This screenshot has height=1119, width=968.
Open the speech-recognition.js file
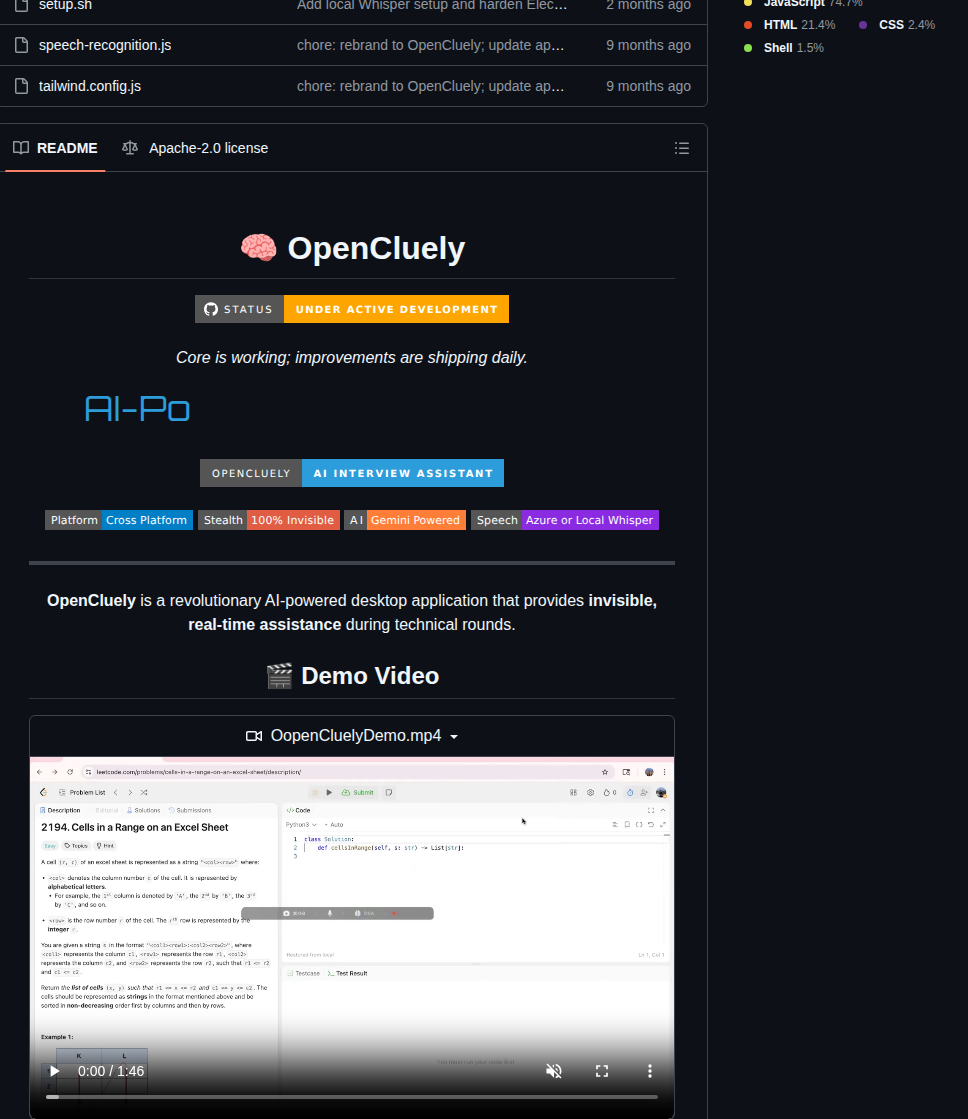(x=105, y=45)
